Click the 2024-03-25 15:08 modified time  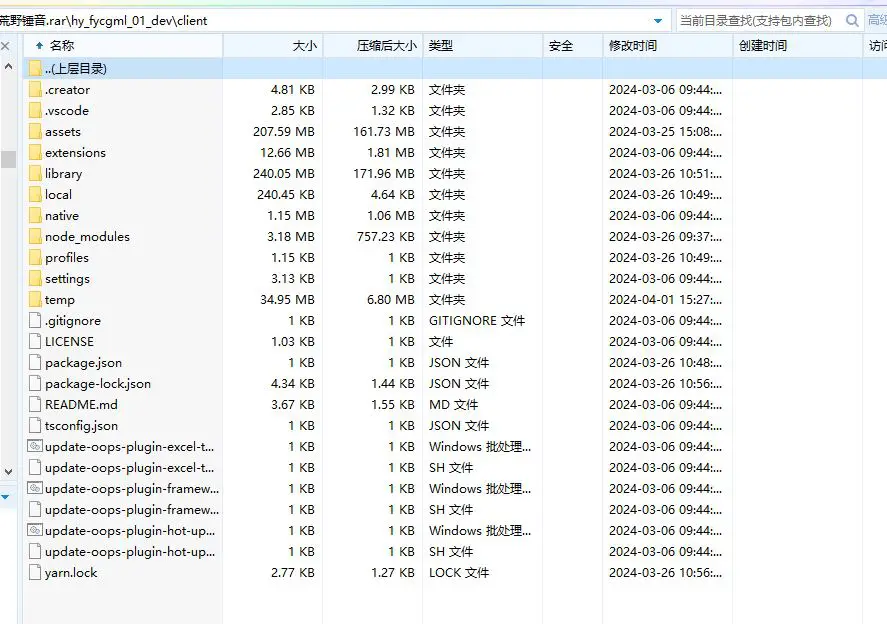665,132
